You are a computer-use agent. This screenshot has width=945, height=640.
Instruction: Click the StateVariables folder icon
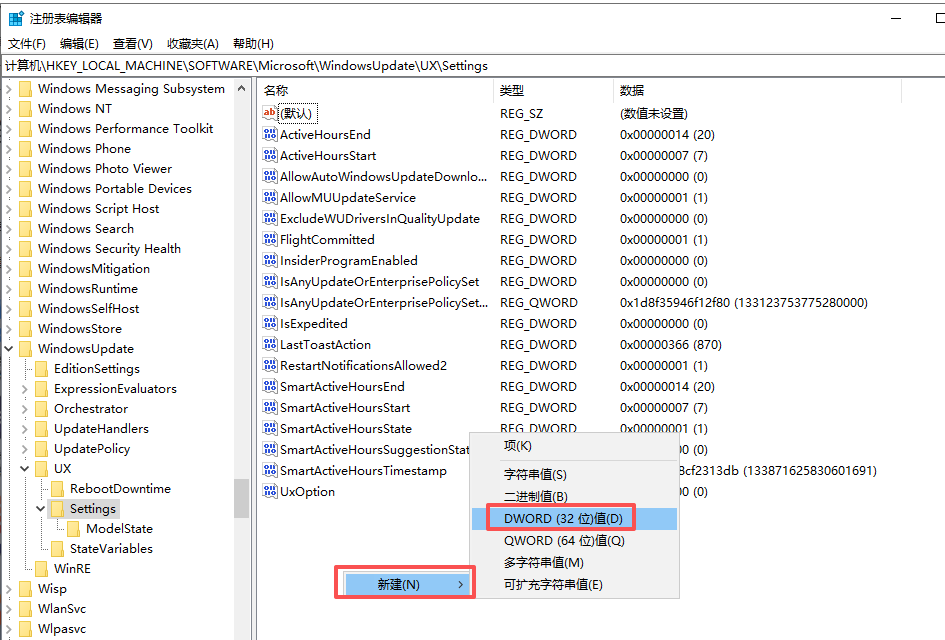(58, 548)
